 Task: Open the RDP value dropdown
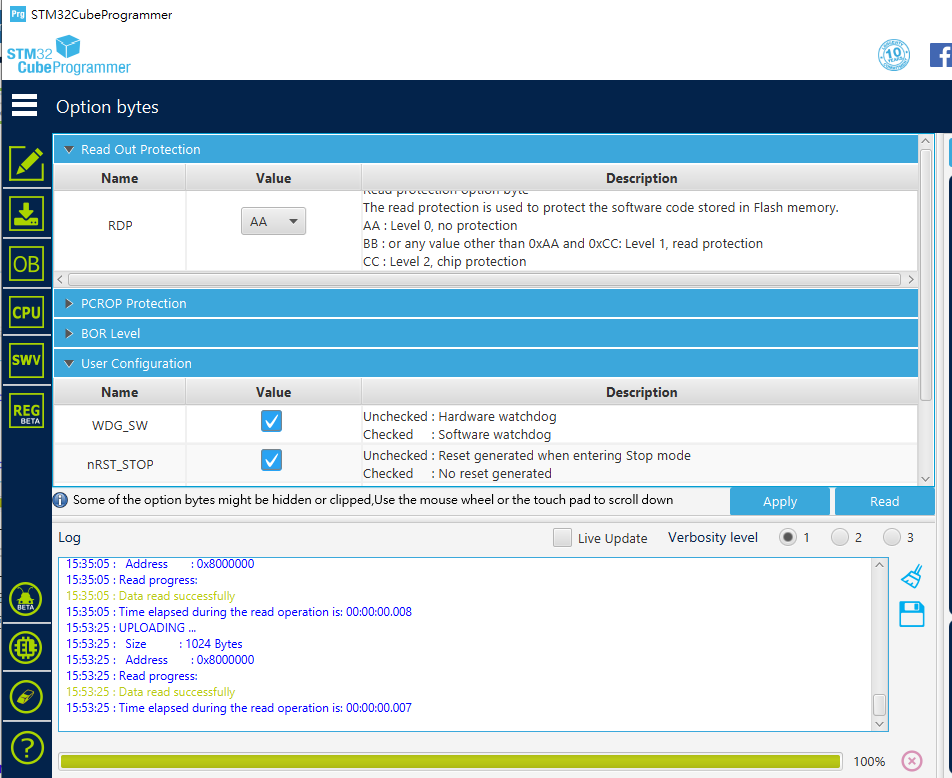(x=273, y=221)
